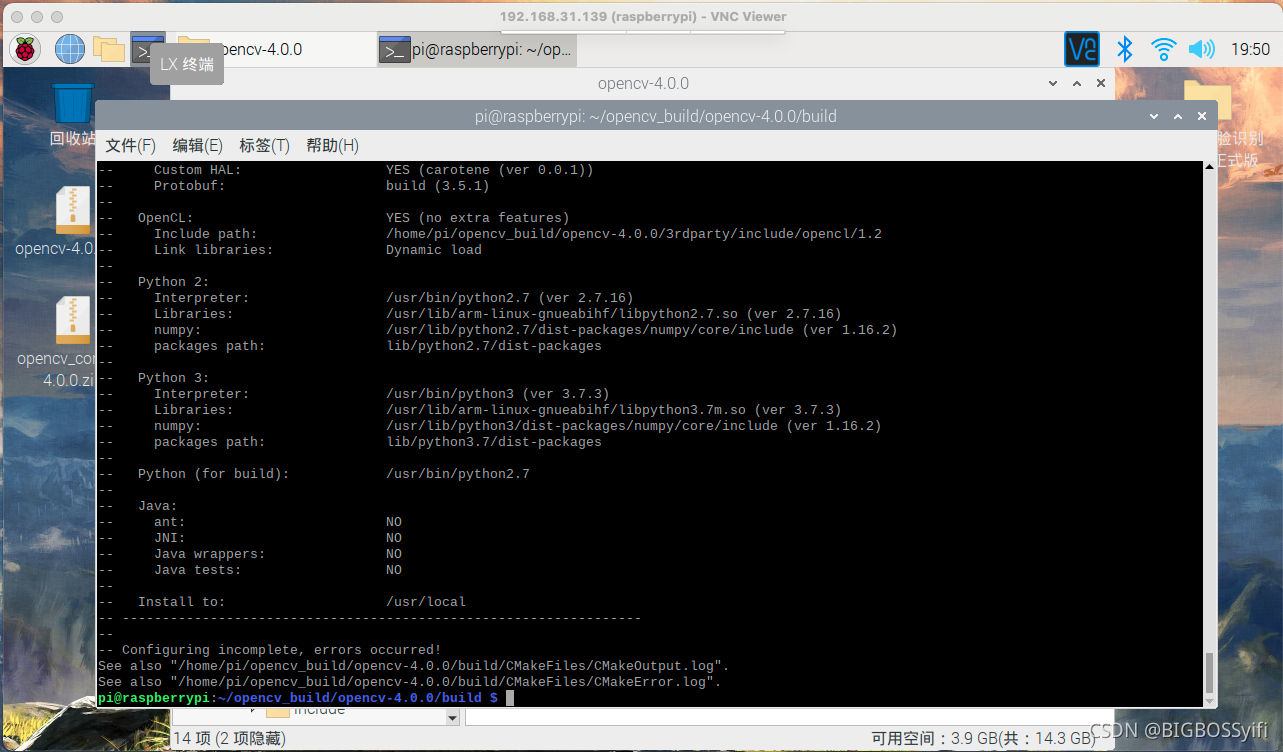Launch the web browser globe icon
Viewport: 1283px width, 752px height.
click(x=69, y=48)
